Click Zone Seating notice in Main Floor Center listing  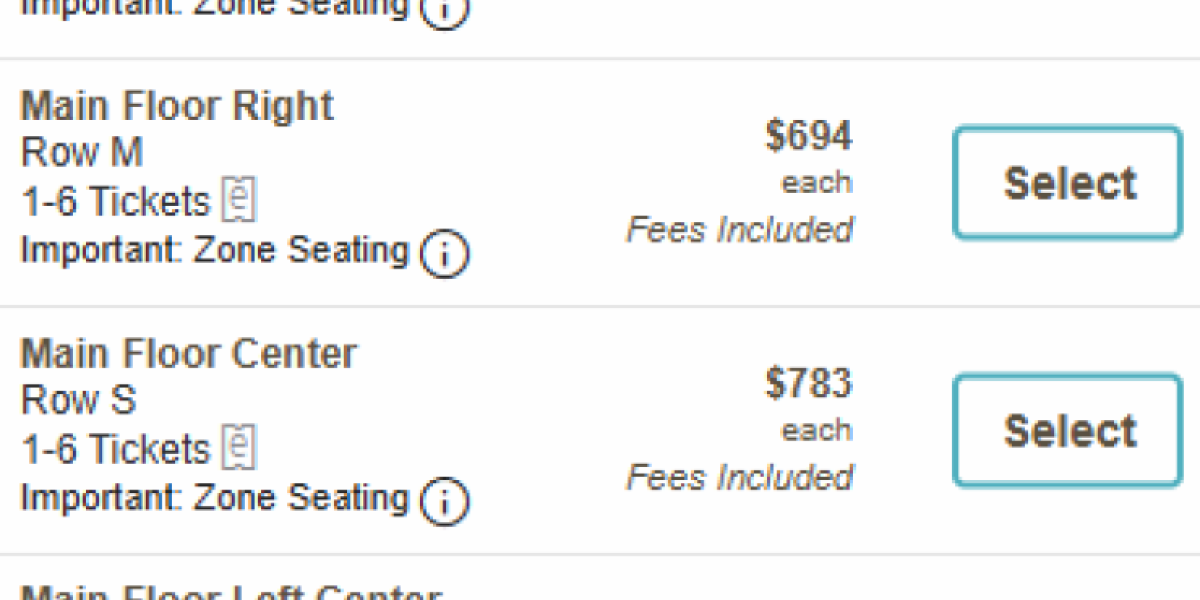(214, 498)
